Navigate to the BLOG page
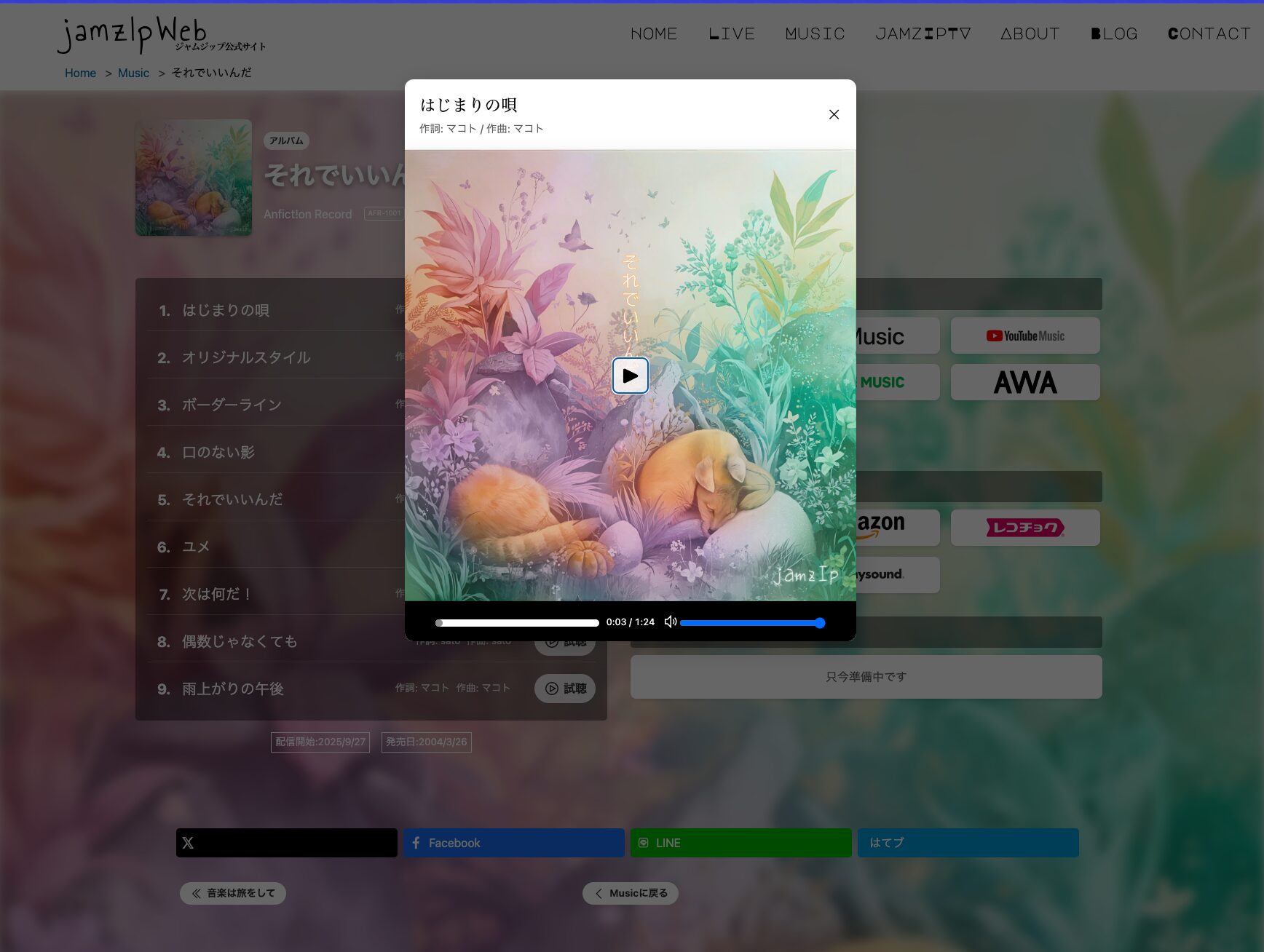Viewport: 1264px width, 952px height. (1114, 34)
